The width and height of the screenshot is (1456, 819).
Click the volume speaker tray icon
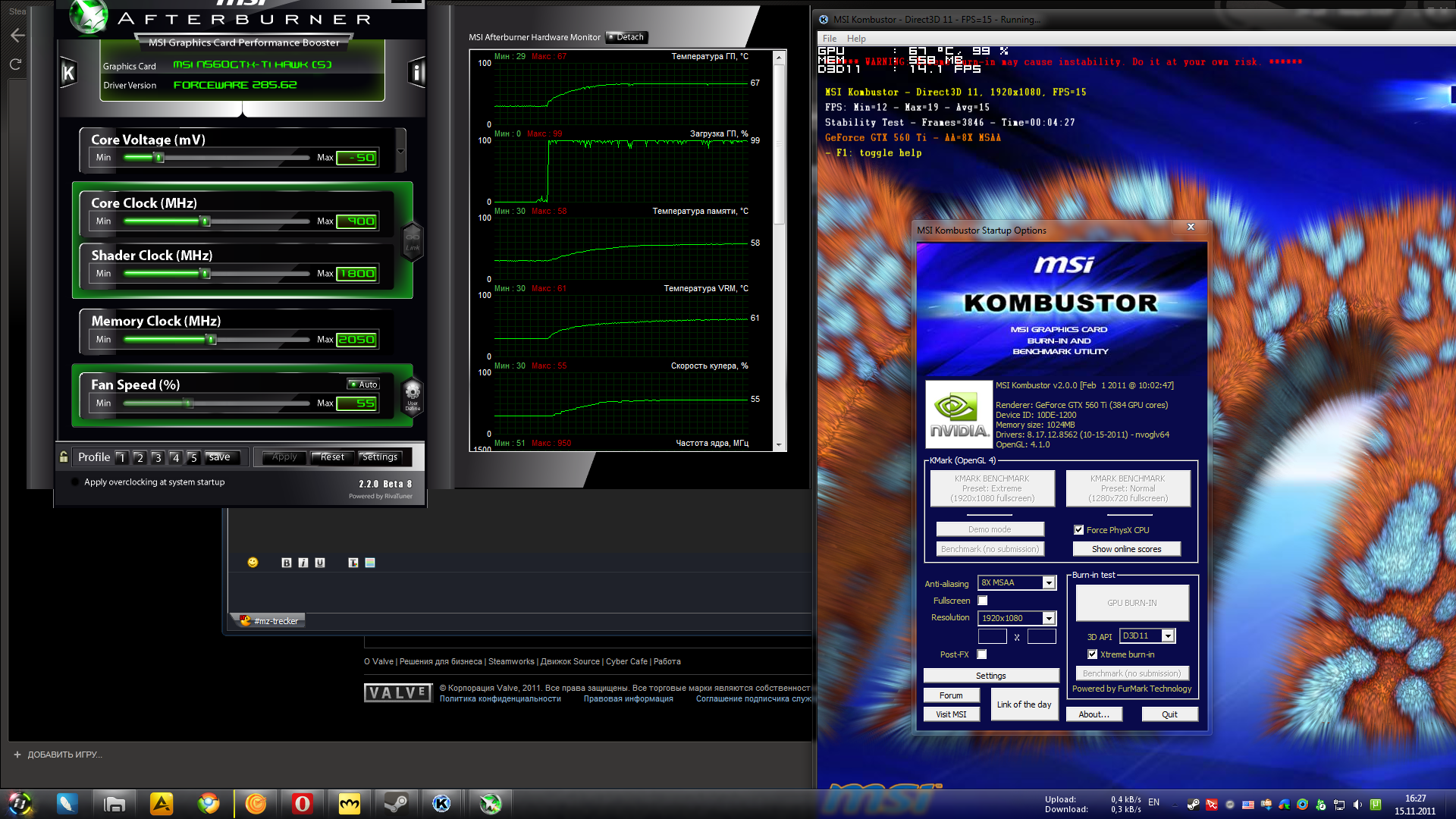click(x=1357, y=805)
